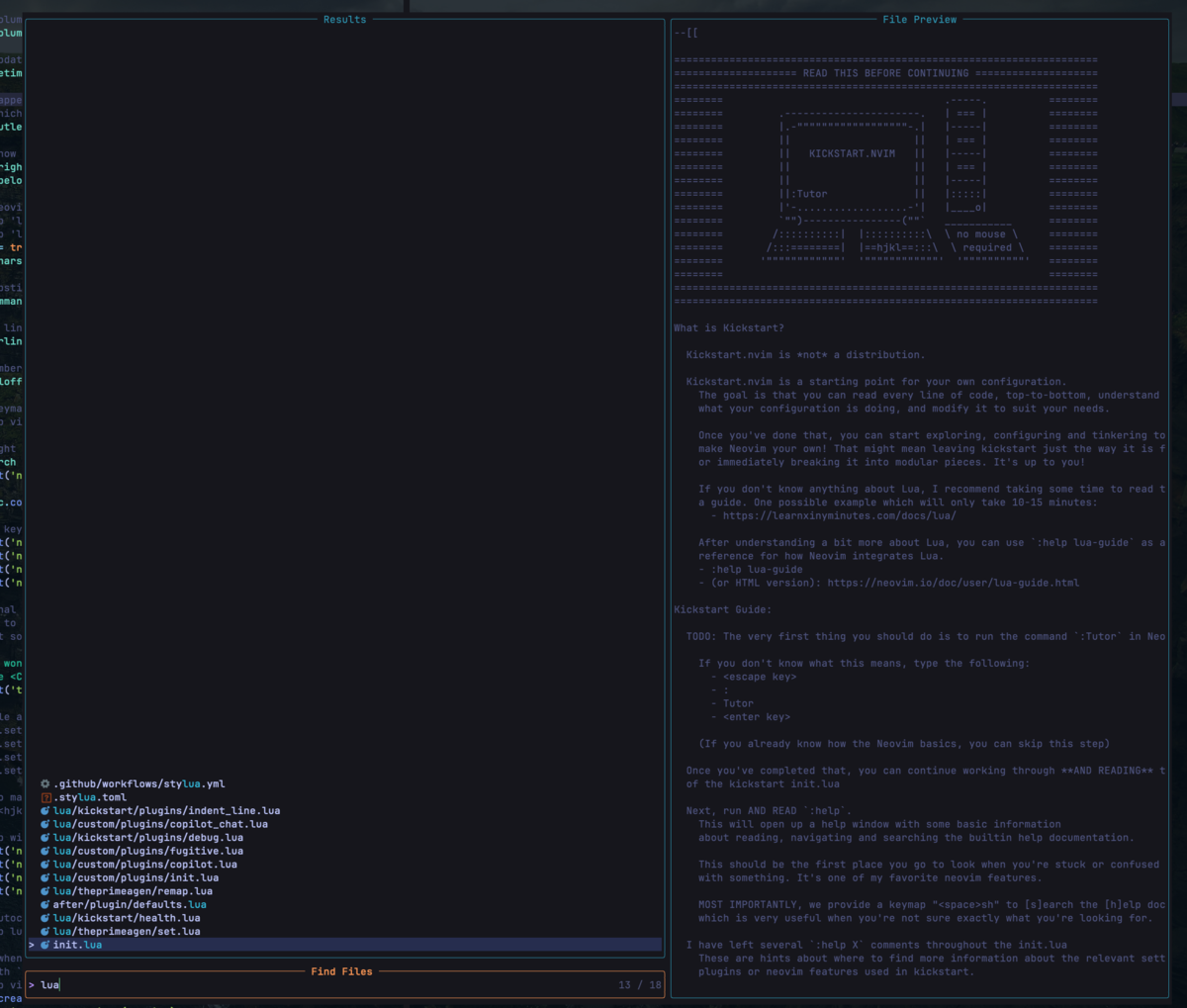Click the Lua icon beside indent_line.lua
The width and height of the screenshot is (1187, 1008).
[46, 811]
